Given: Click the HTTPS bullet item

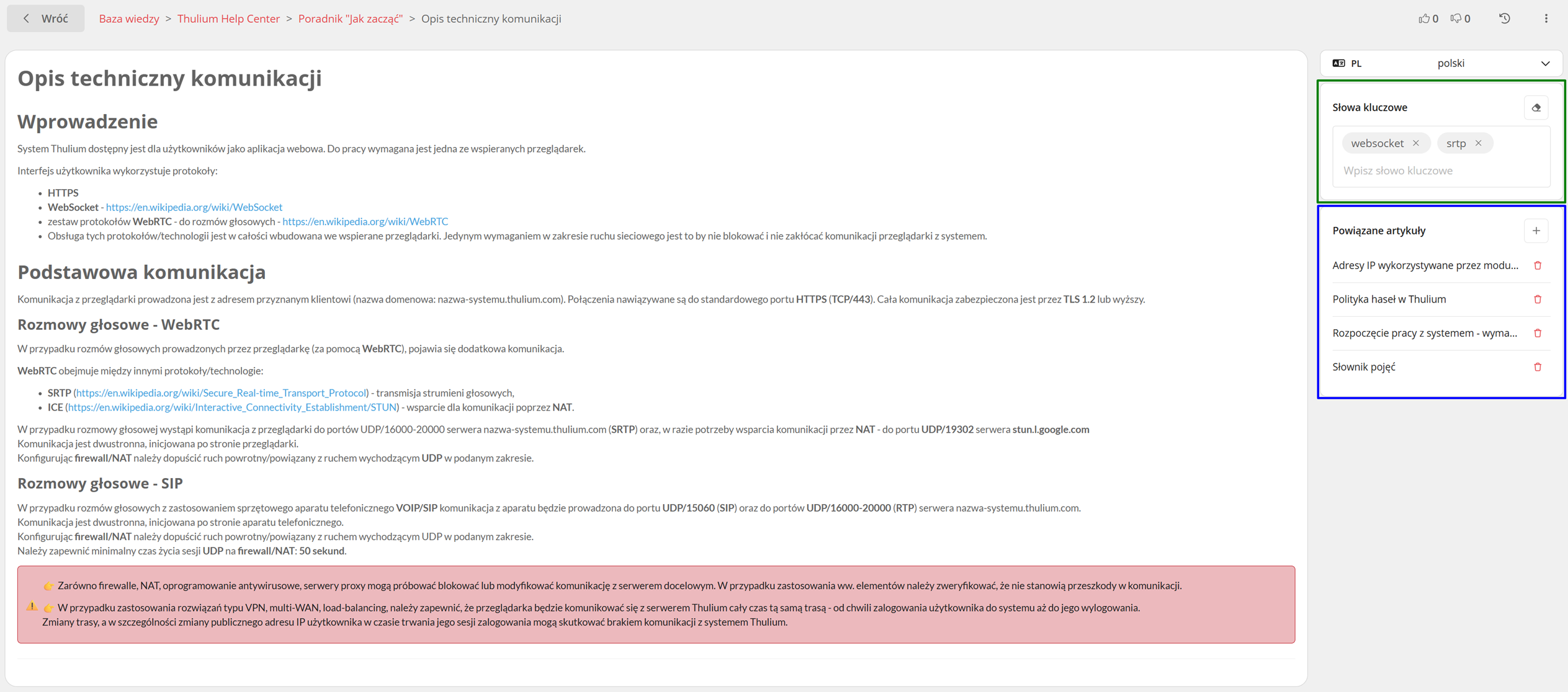Looking at the screenshot, I should (x=63, y=193).
